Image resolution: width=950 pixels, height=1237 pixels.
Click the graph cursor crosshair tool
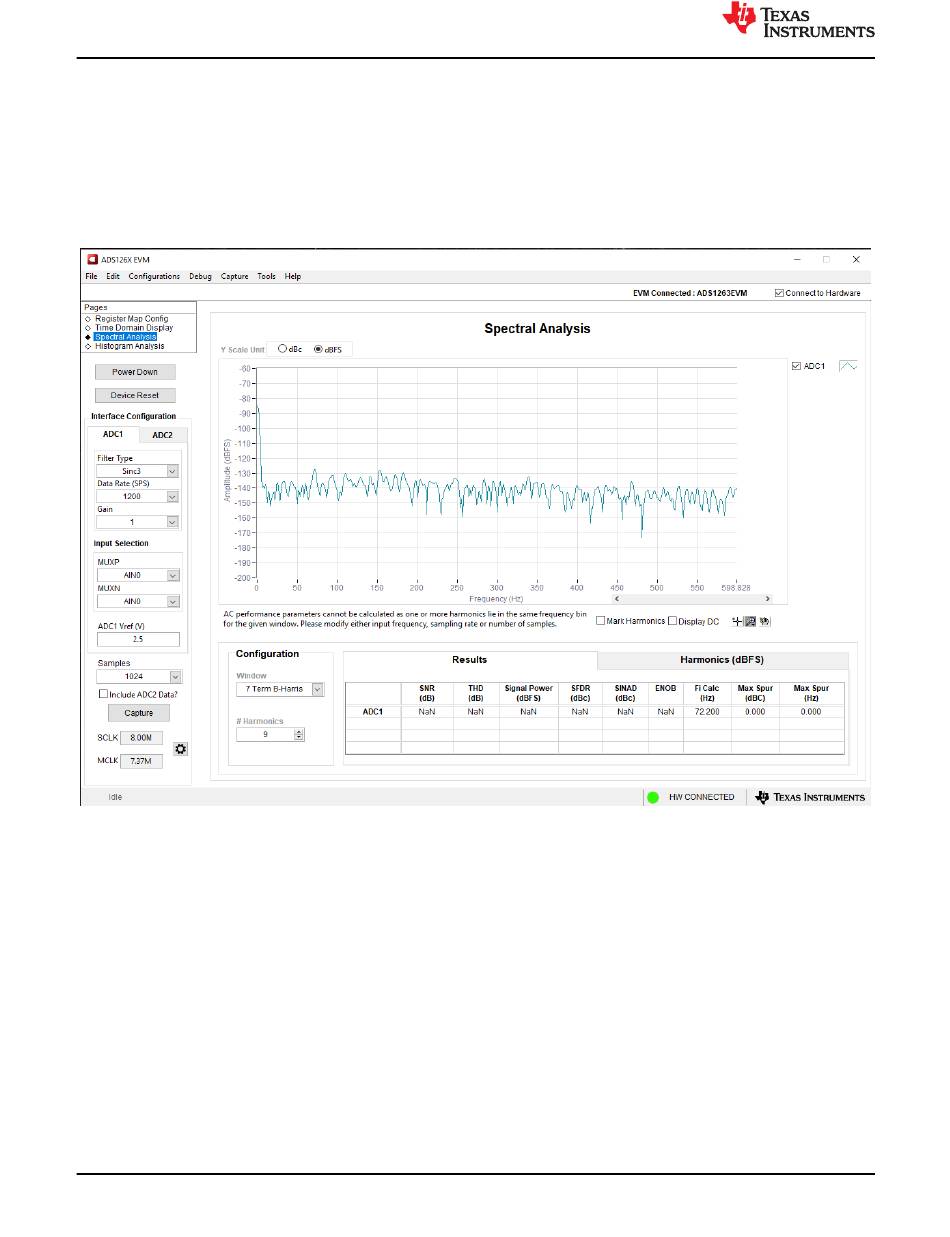(736, 621)
